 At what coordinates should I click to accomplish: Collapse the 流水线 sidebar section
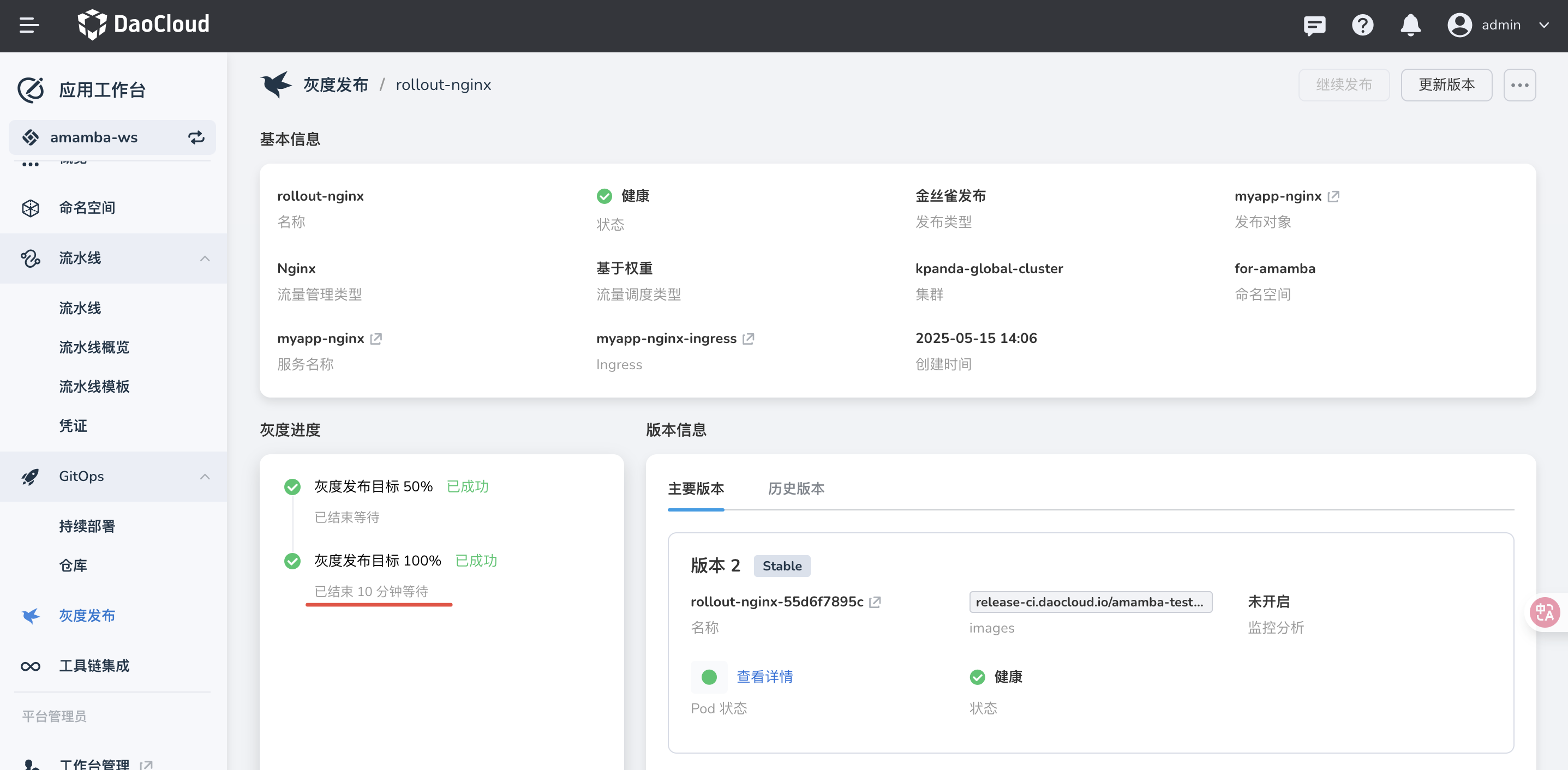(205, 258)
